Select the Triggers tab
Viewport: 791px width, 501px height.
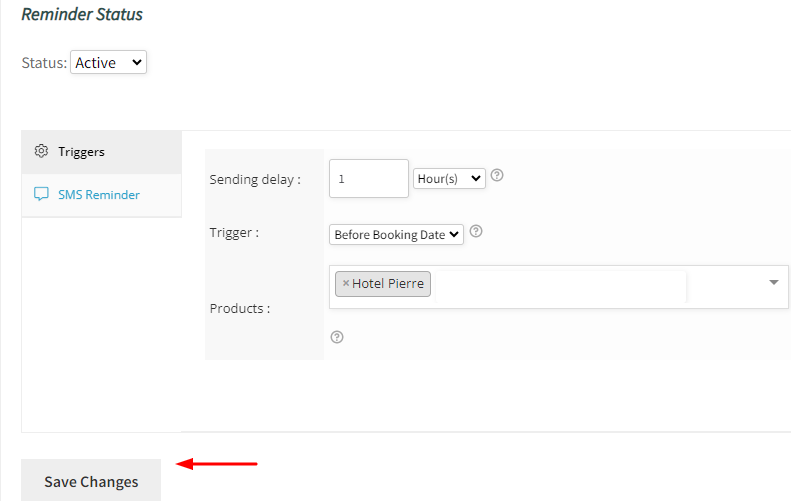pos(101,152)
